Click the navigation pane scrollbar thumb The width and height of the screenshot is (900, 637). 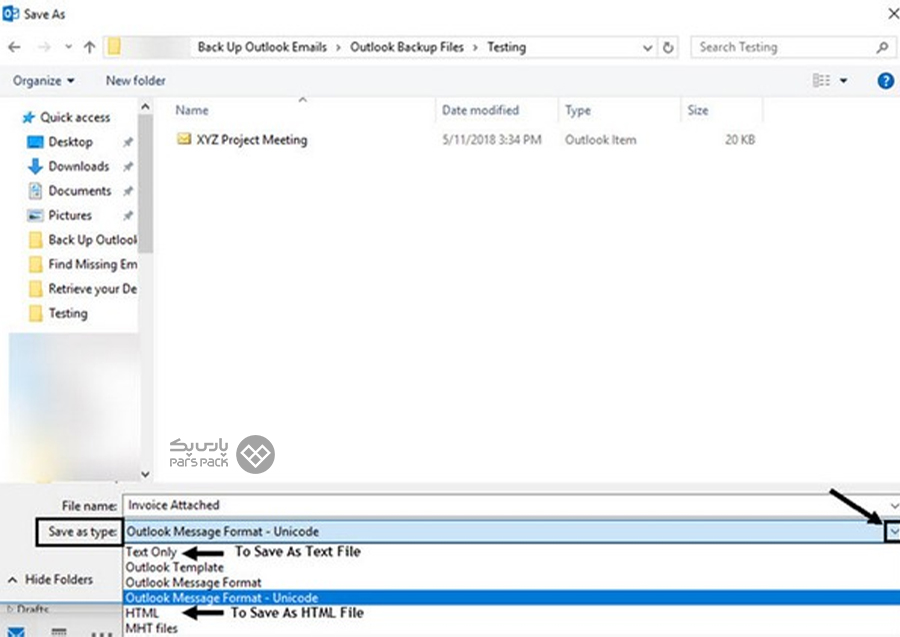click(x=145, y=184)
